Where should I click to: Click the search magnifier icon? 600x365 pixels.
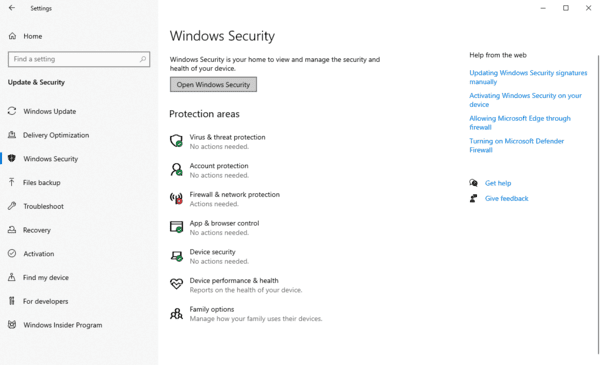click(143, 59)
